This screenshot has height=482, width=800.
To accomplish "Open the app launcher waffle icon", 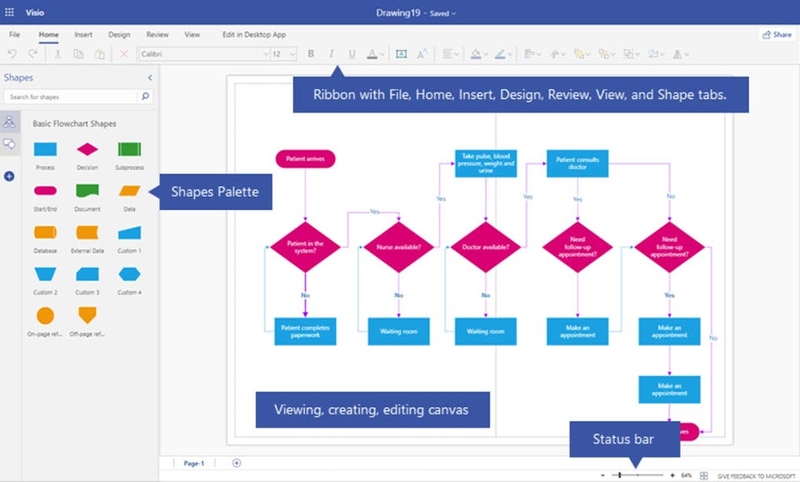I will (9, 12).
